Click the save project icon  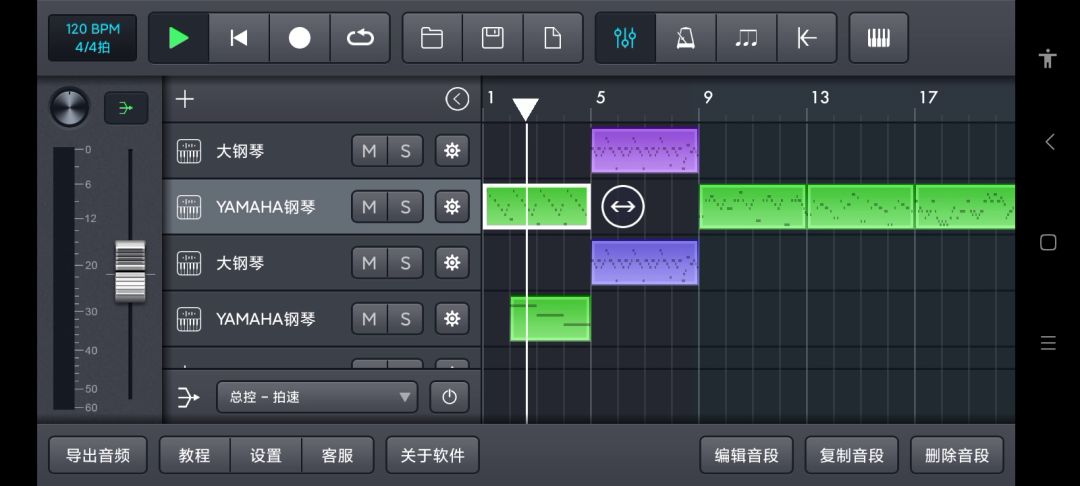click(492, 38)
